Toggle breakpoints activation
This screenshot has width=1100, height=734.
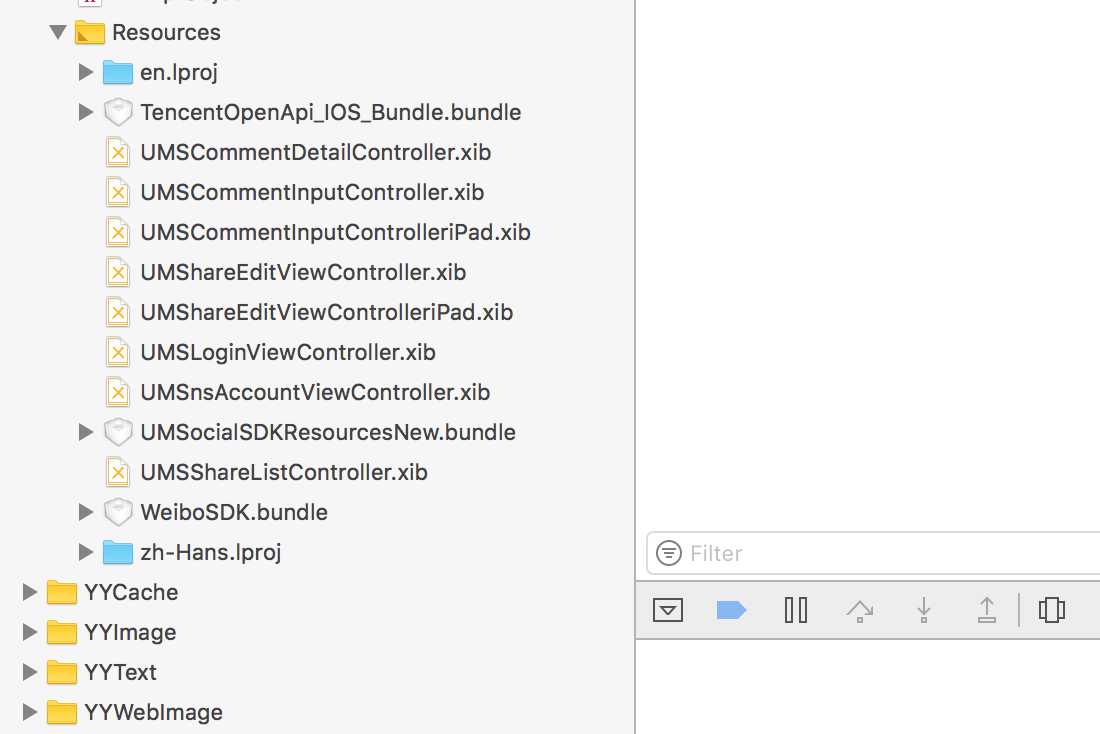731,610
